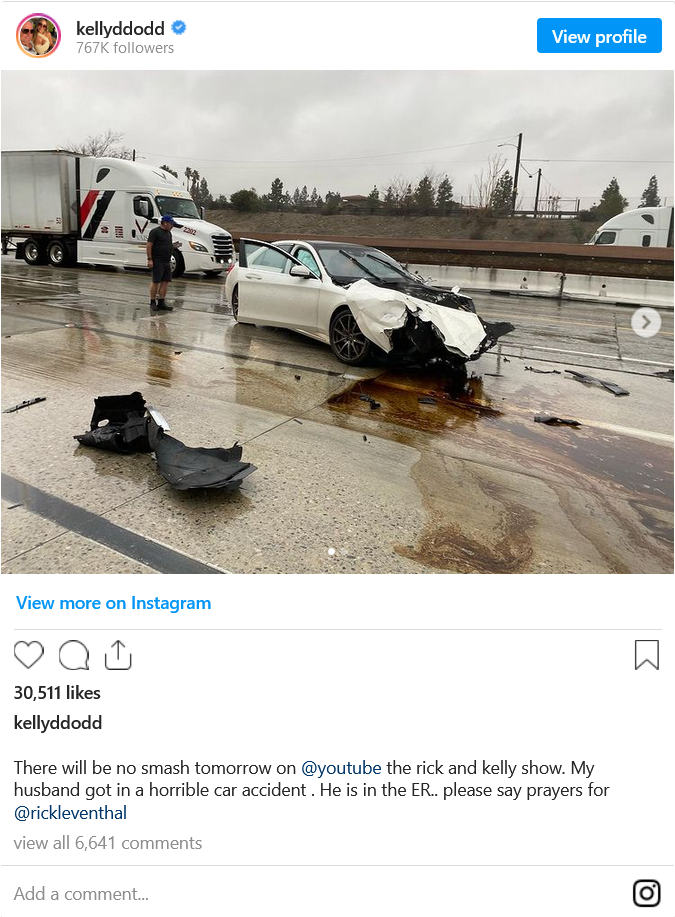Open the kellyddodd profile avatar
The width and height of the screenshot is (675, 917).
[x=38, y=36]
